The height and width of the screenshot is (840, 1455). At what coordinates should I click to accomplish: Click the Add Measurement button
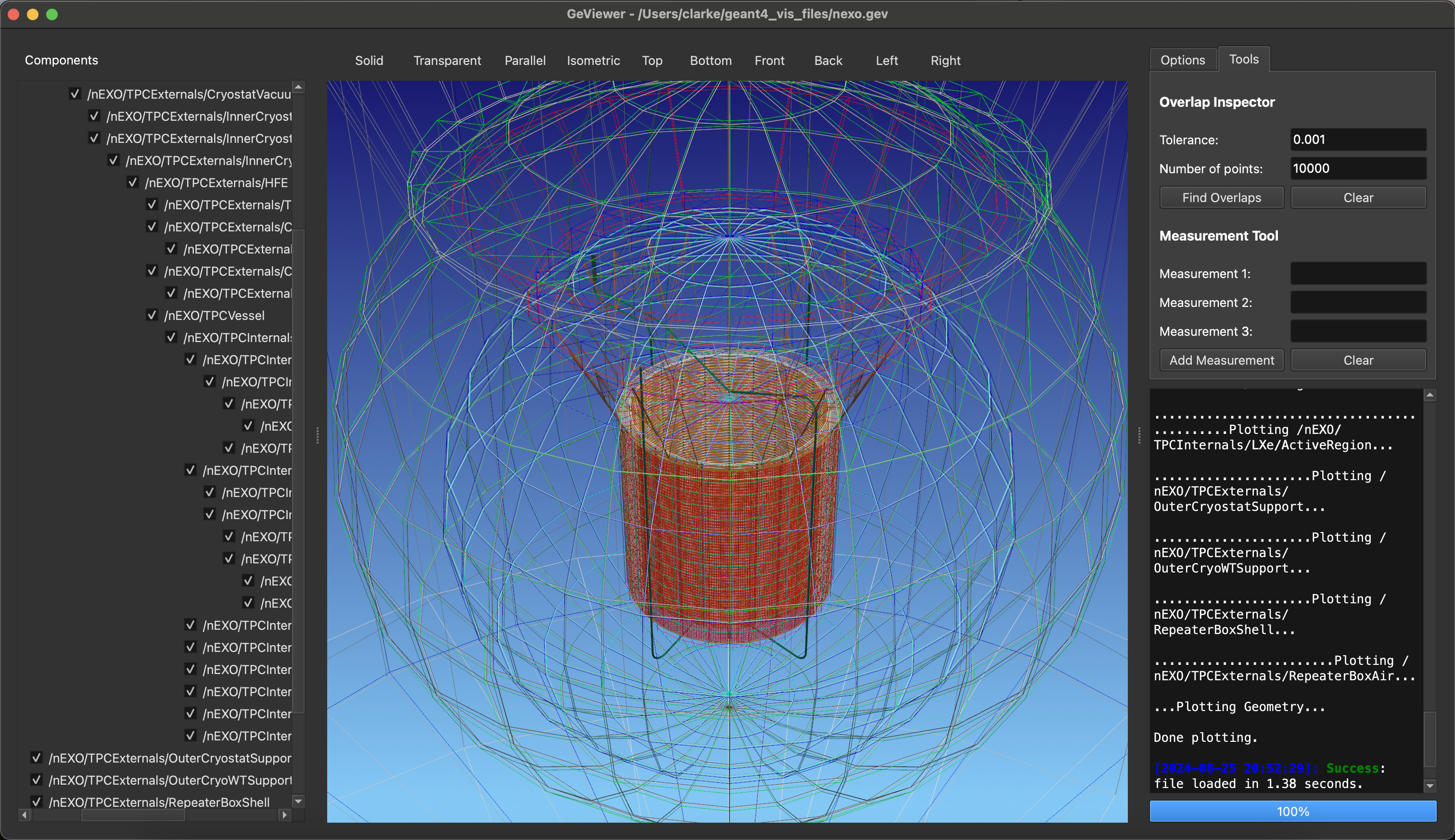pyautogui.click(x=1220, y=360)
